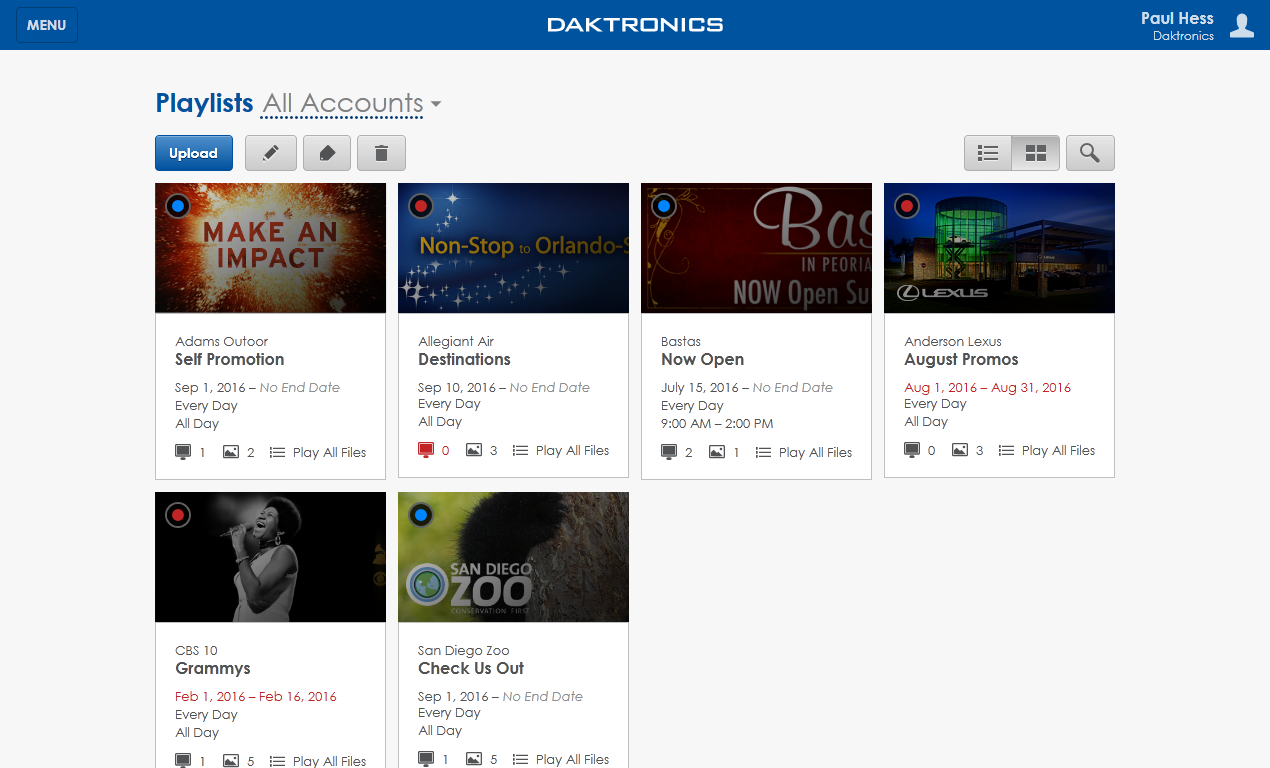Viewport: 1270px width, 768px height.
Task: Click 'San Diego Zoo' account text
Action: 464,650
